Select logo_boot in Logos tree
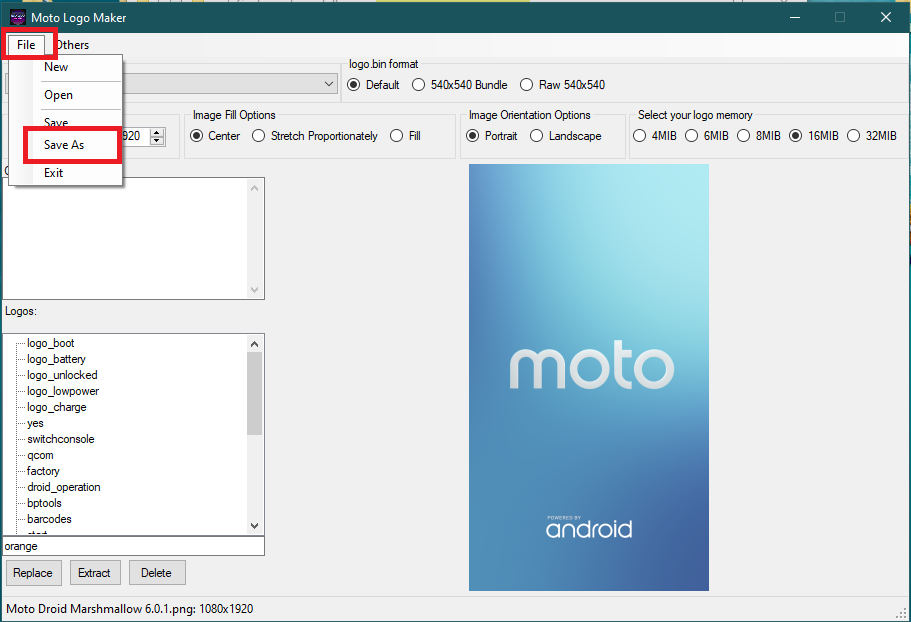The height and width of the screenshot is (622, 911). 51,343
